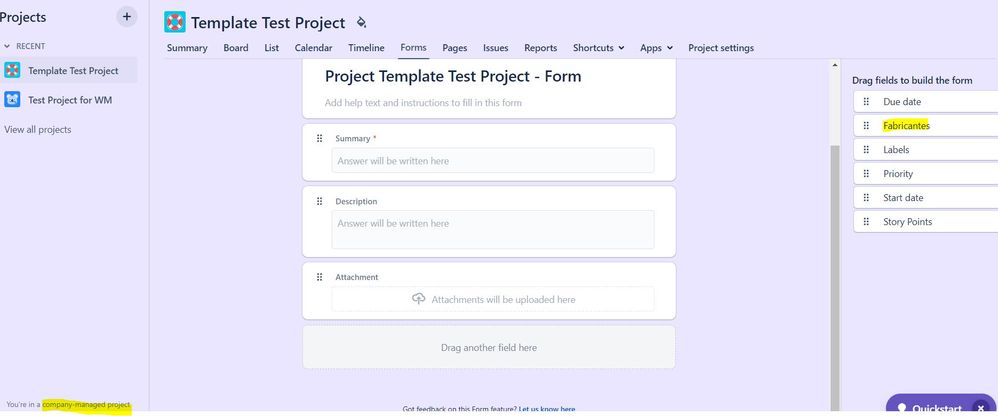Viewport: 998px width, 416px height.
Task: Click the Template Test Project lifebuoy avatar in header
Action: [x=175, y=22]
